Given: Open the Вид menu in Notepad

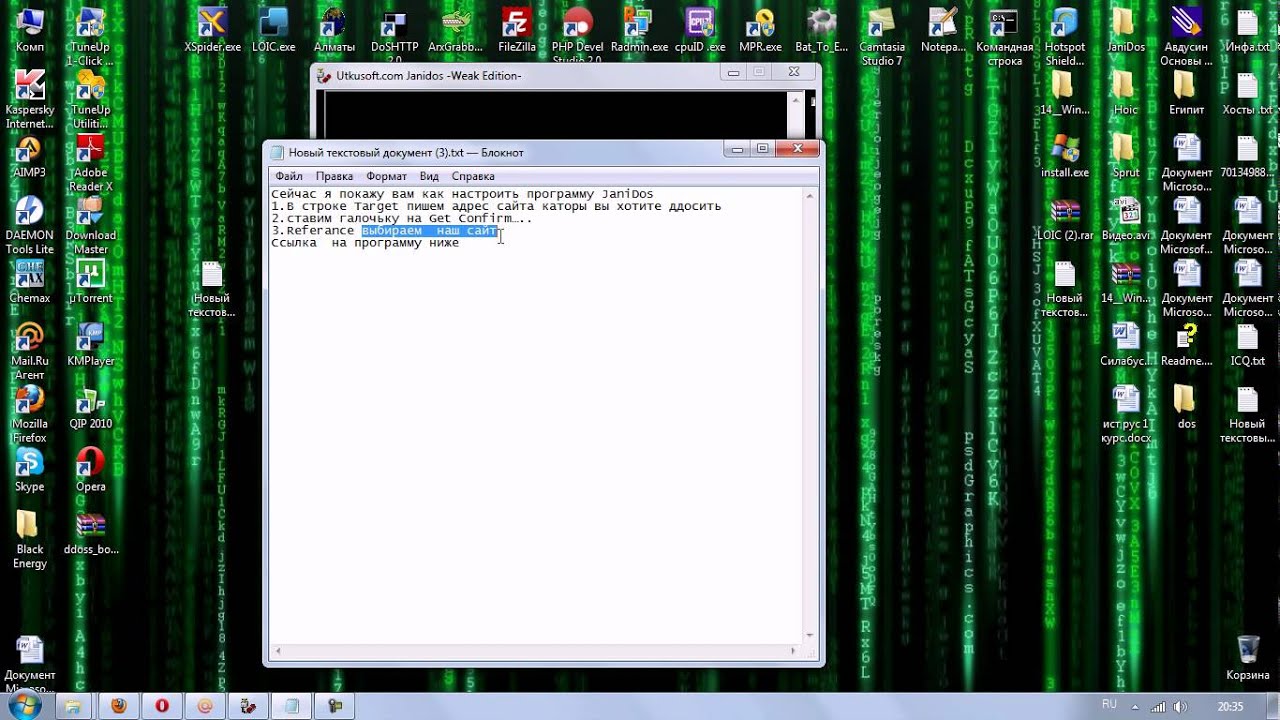Looking at the screenshot, I should [x=429, y=176].
